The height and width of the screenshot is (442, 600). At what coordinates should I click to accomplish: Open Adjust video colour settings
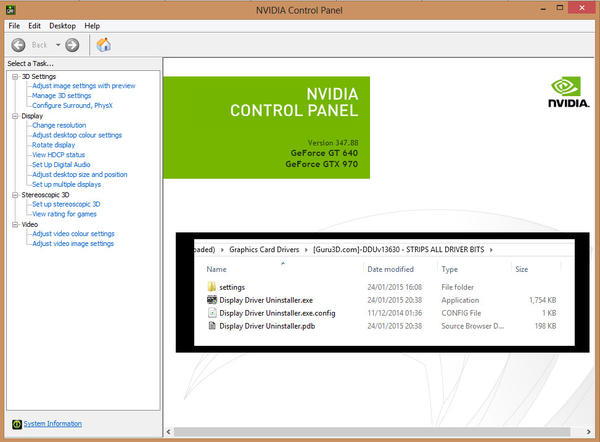(x=73, y=233)
